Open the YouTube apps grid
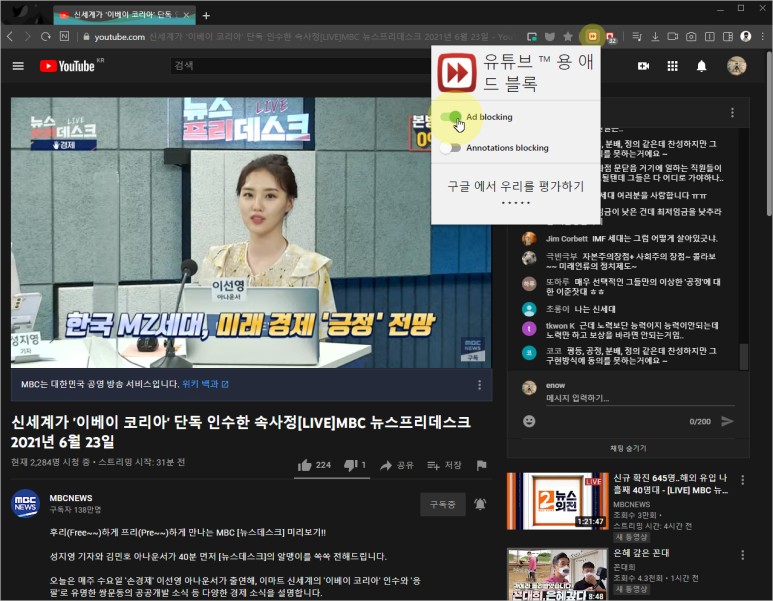 pos(672,66)
